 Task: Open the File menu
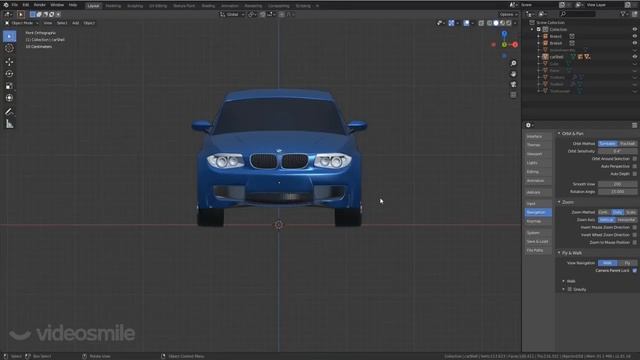(15, 5)
